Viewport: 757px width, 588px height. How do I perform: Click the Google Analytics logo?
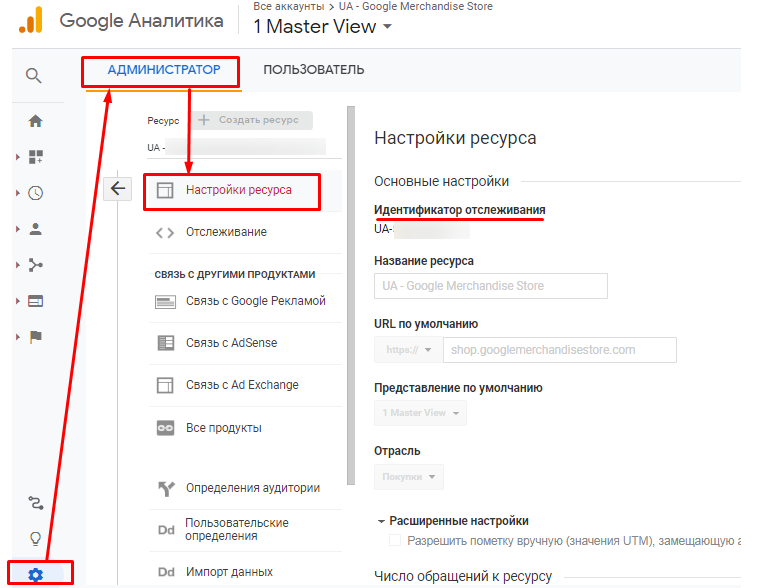point(31,20)
